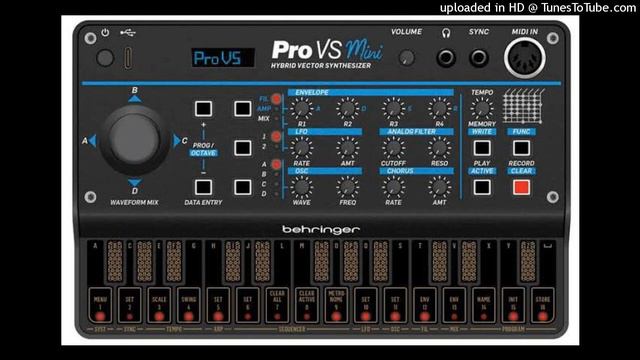Adjust the envelope R2 knob
Image resolution: width=640 pixels, height=360 pixels.
tap(347, 109)
